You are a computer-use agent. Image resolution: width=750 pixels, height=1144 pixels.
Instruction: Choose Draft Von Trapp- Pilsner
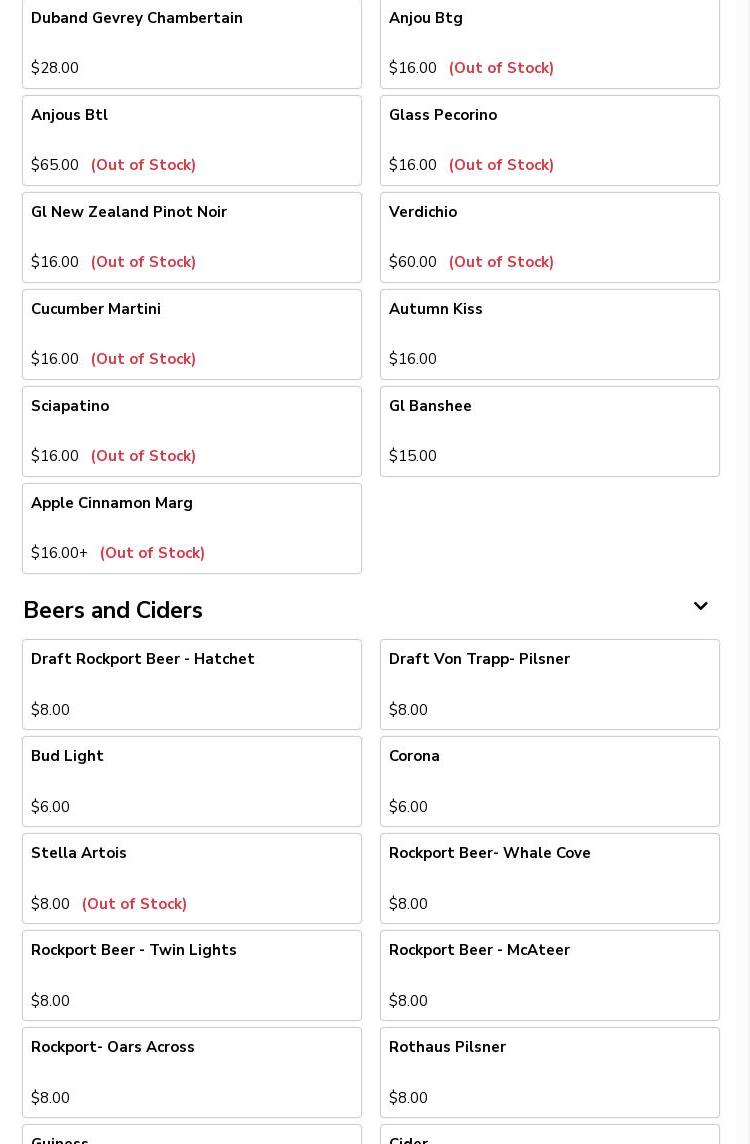550,684
